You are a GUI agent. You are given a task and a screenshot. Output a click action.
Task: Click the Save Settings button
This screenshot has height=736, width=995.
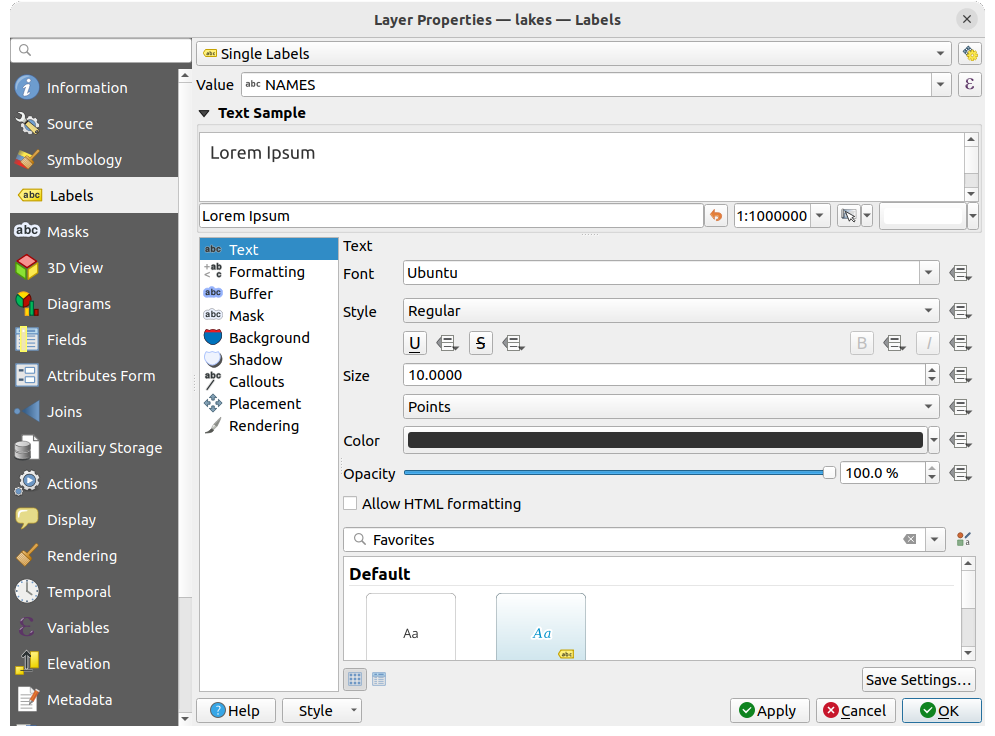point(918,680)
